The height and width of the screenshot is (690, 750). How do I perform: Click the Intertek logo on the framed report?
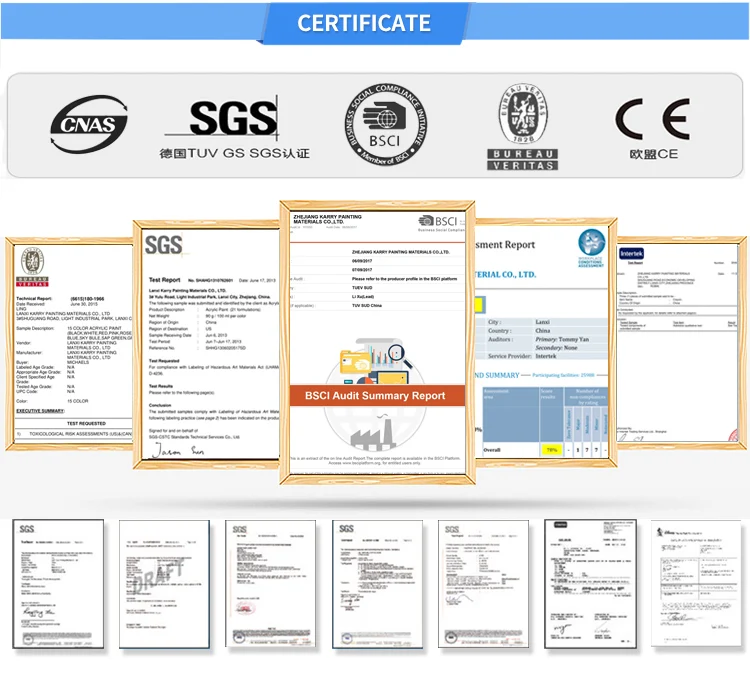(x=631, y=253)
